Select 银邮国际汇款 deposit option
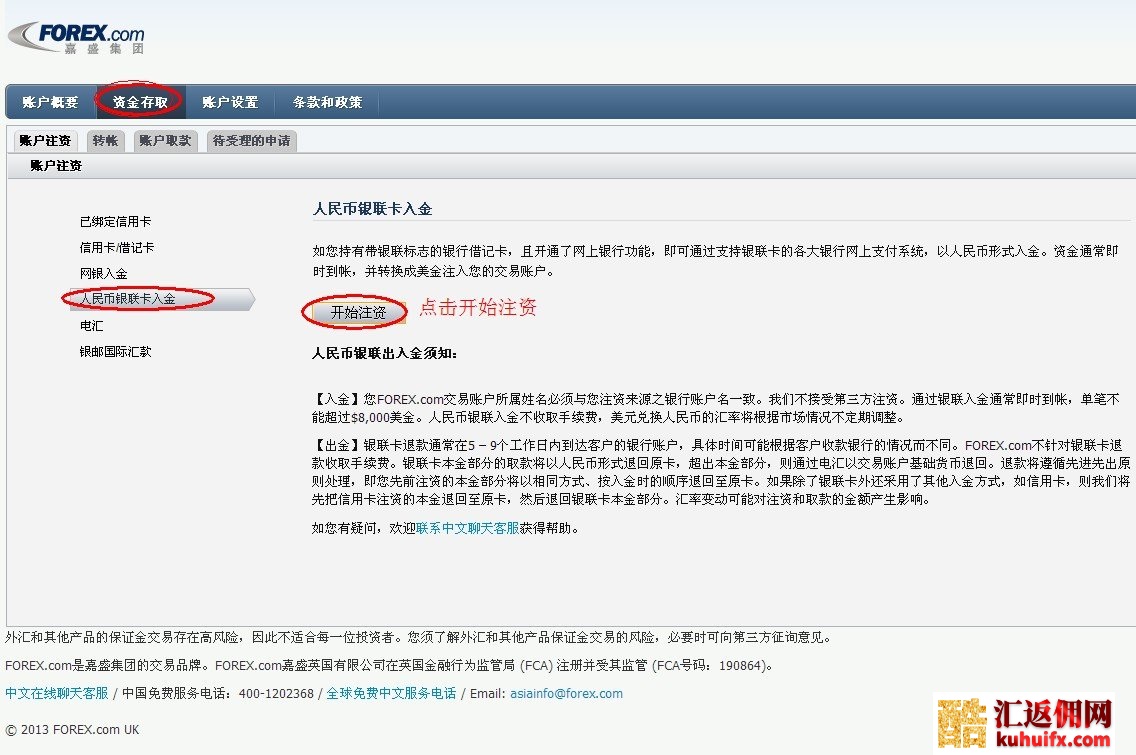The width and height of the screenshot is (1136, 755). (x=116, y=352)
